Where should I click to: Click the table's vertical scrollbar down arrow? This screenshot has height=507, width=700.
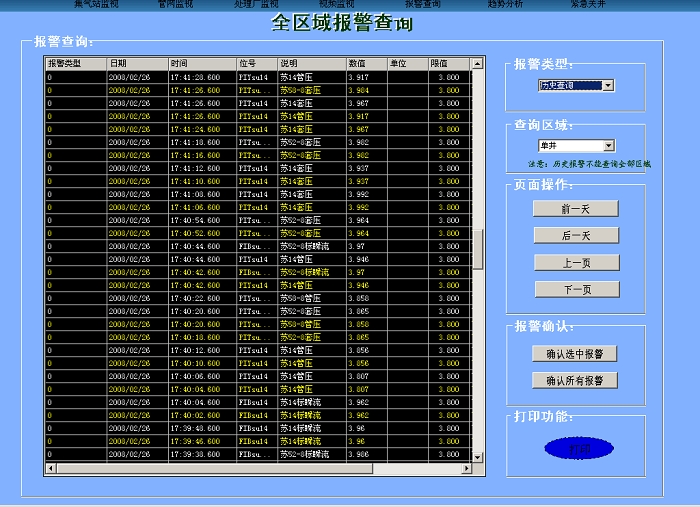[x=477, y=455]
